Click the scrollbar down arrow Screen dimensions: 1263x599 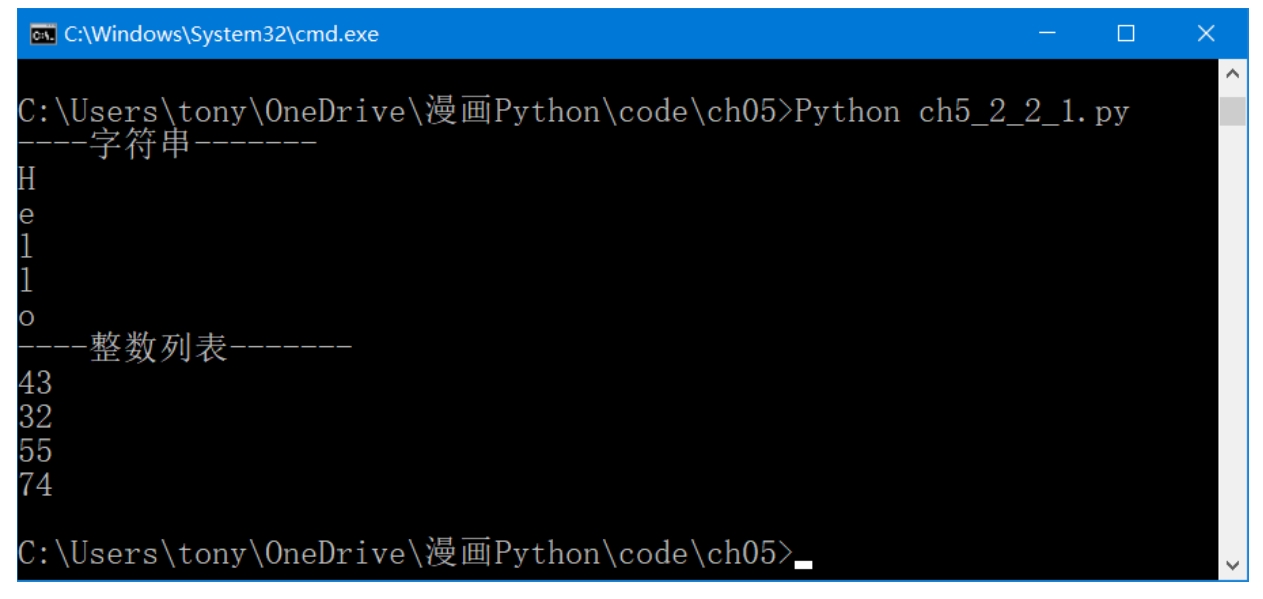1233,565
